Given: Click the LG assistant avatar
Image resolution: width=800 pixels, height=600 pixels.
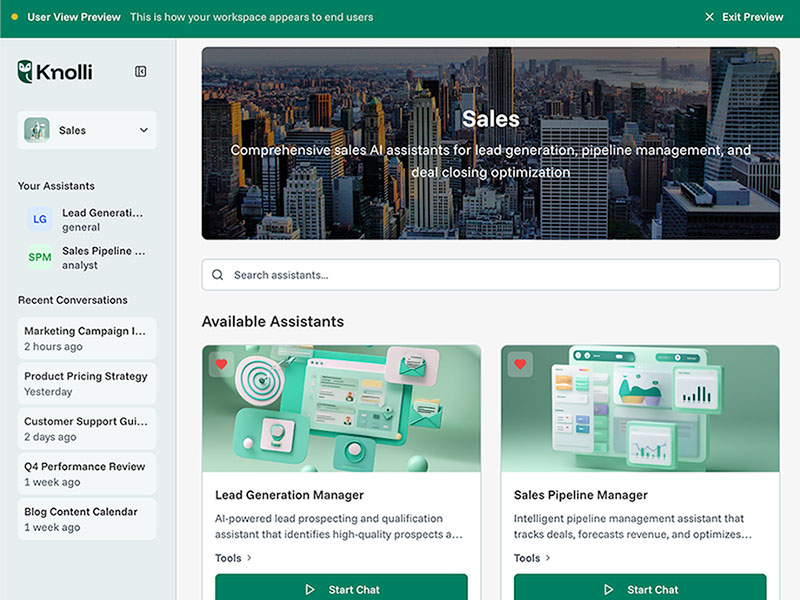Looking at the screenshot, I should [x=40, y=219].
